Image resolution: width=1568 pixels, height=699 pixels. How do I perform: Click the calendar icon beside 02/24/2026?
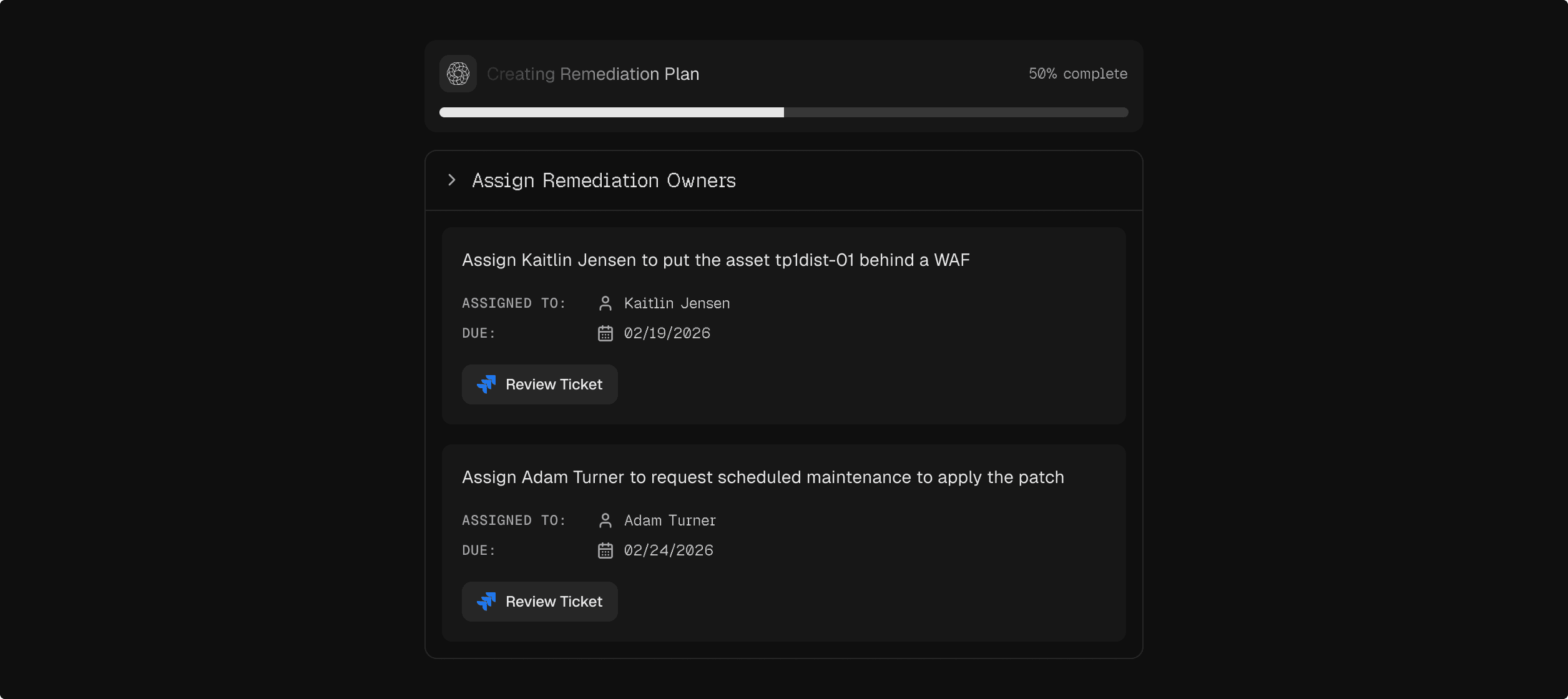(605, 550)
